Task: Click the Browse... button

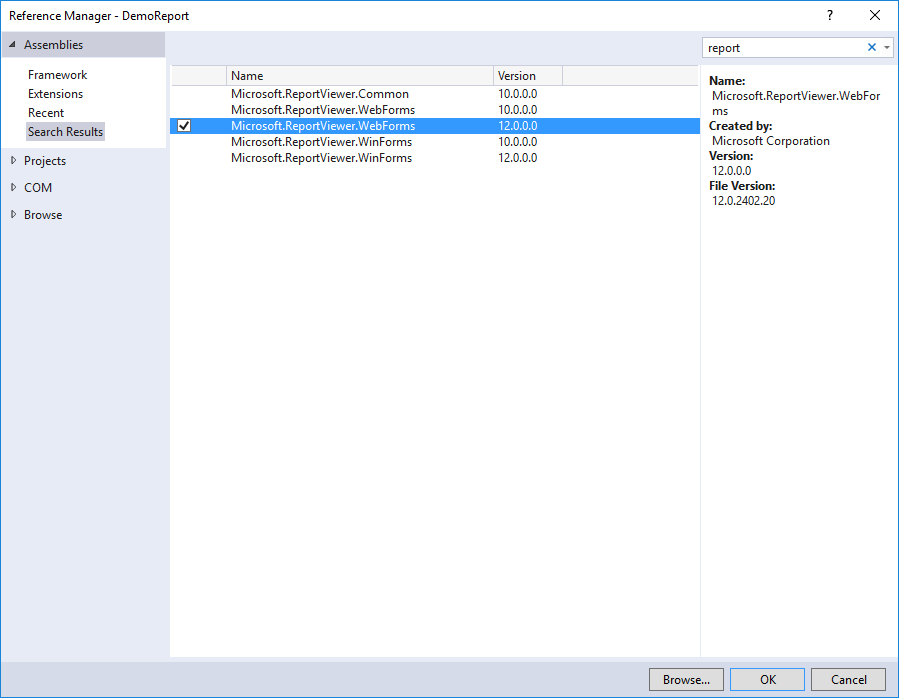Action: click(x=686, y=679)
